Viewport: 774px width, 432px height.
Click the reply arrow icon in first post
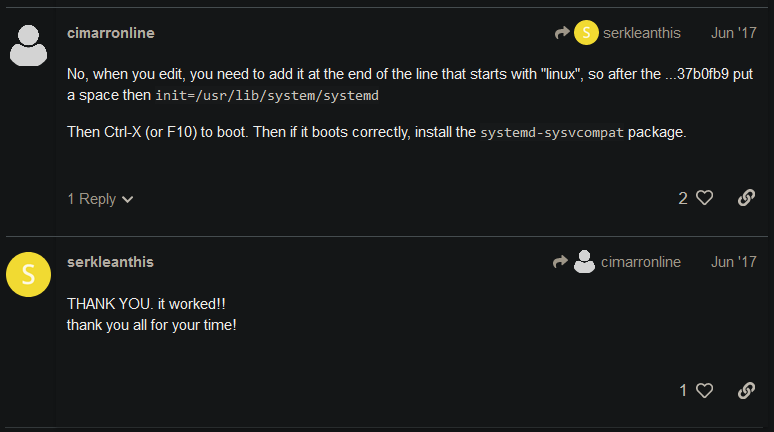pos(562,33)
